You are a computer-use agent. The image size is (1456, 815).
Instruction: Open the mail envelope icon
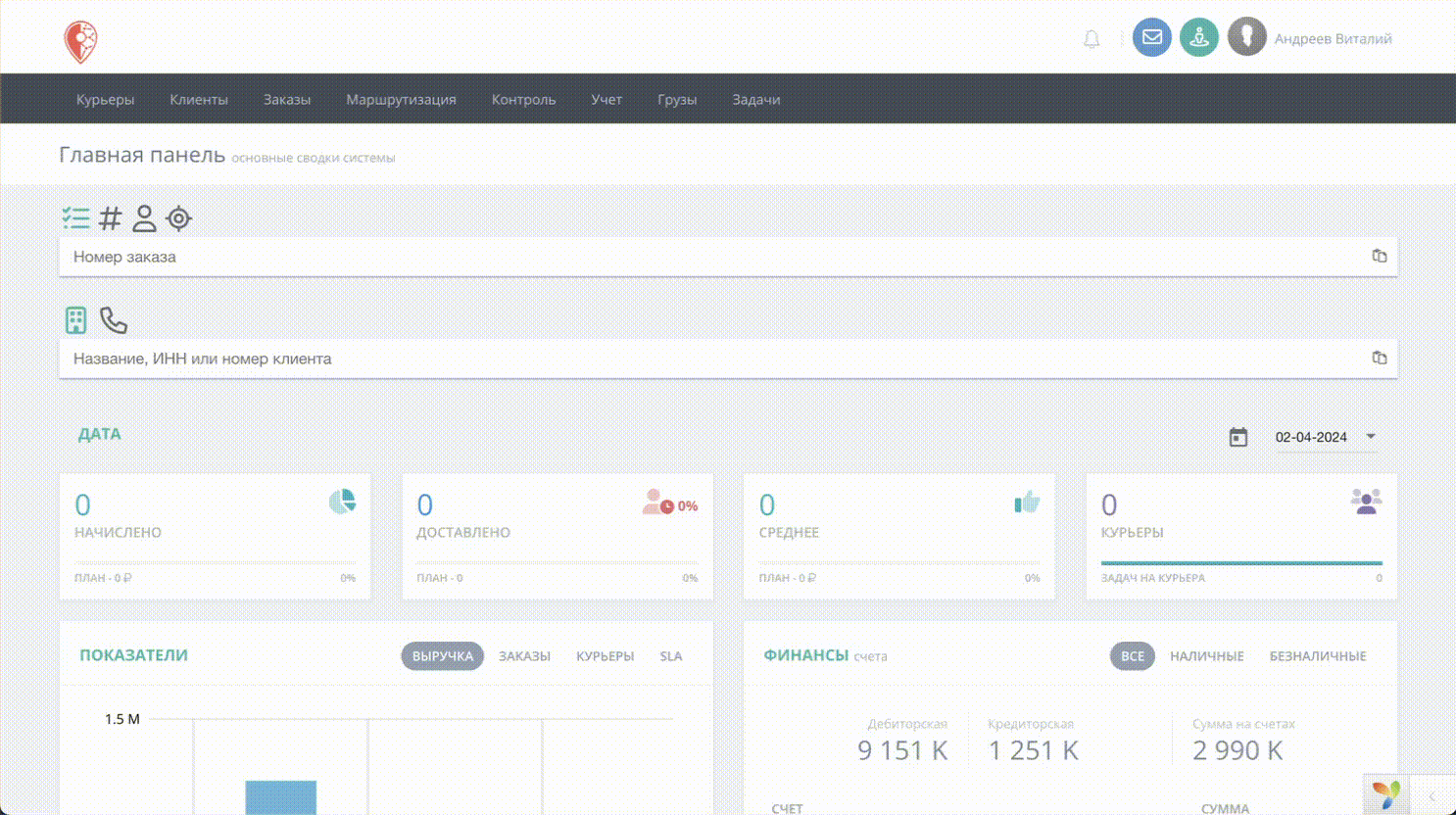1152,37
